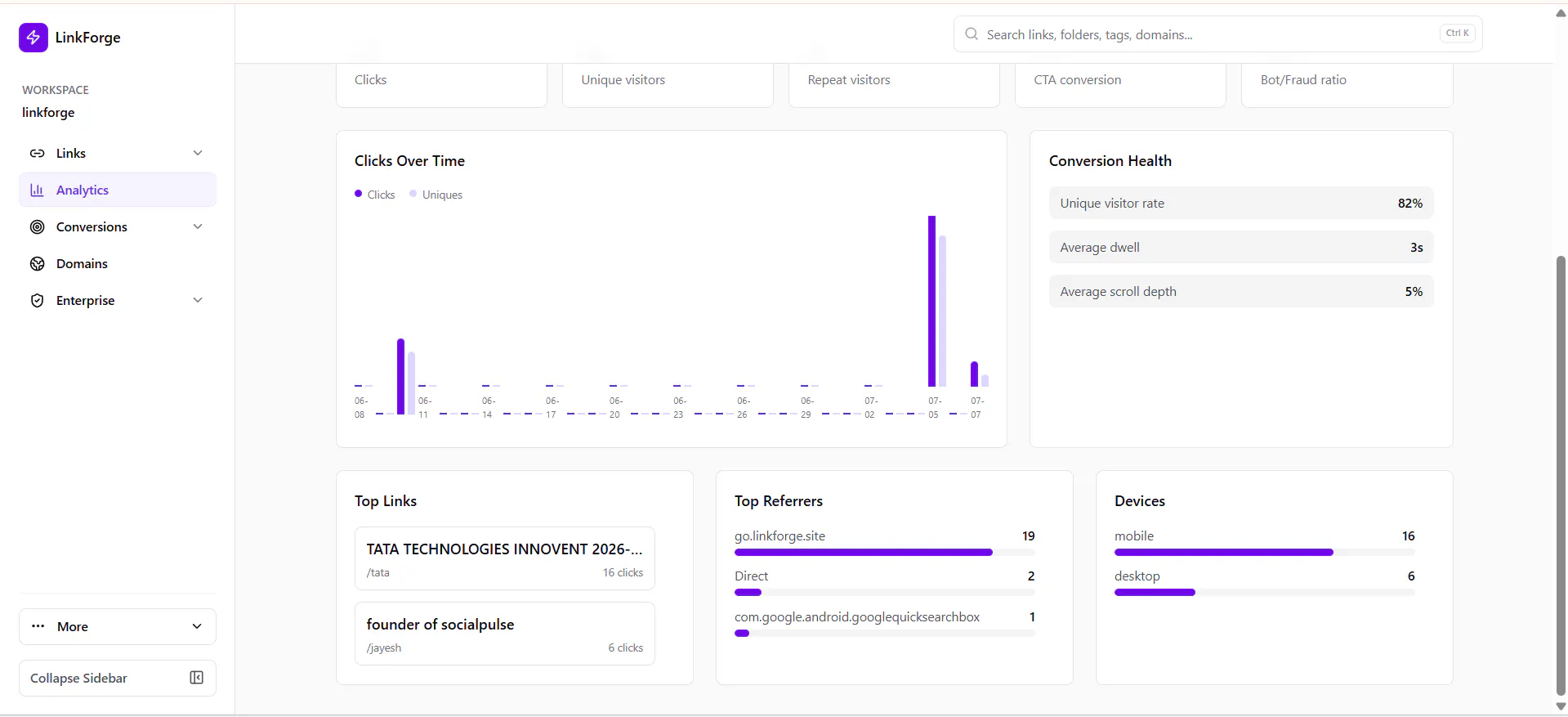The width and height of the screenshot is (1568, 717).
Task: Toggle the Clicks legend item
Action: [375, 195]
